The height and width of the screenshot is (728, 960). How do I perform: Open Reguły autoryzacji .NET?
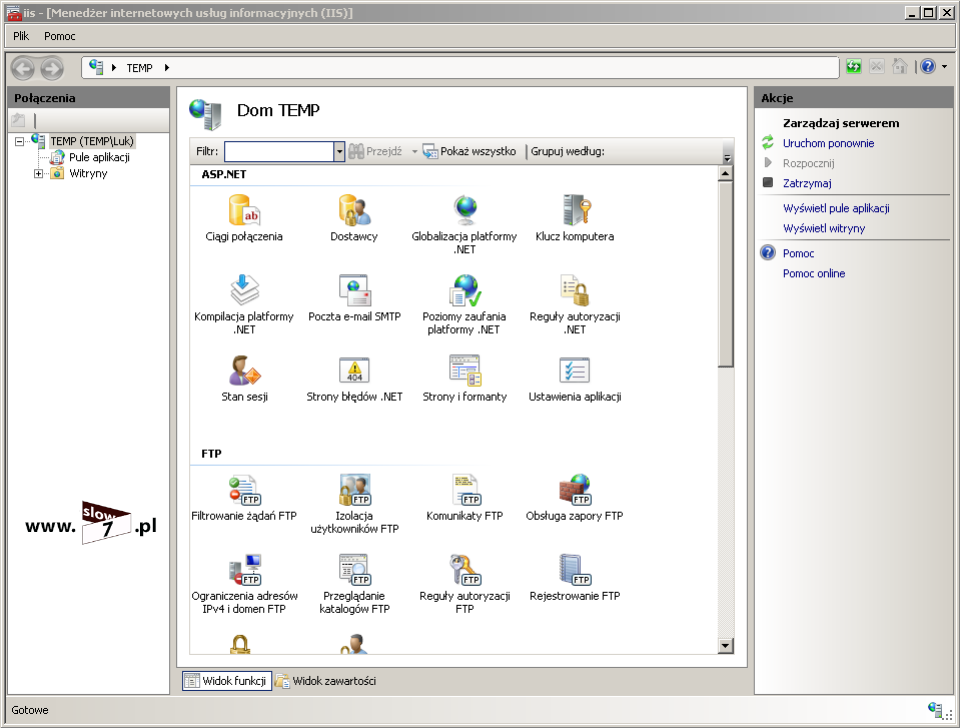(x=574, y=304)
